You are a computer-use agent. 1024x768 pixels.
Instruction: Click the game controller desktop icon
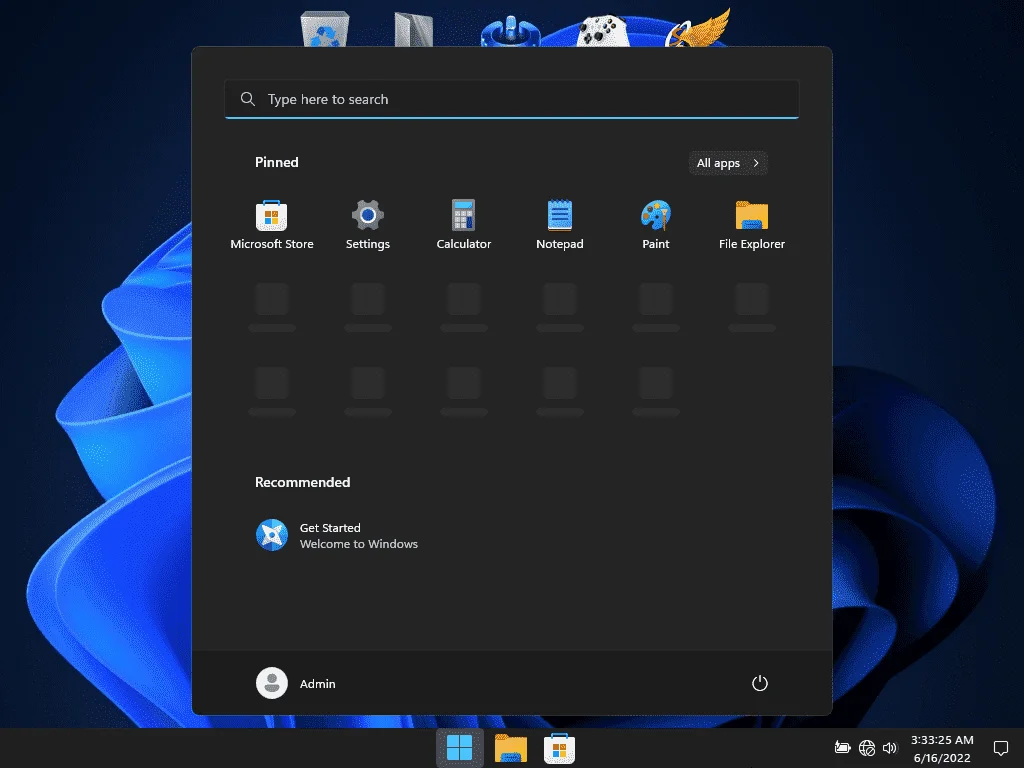[602, 31]
